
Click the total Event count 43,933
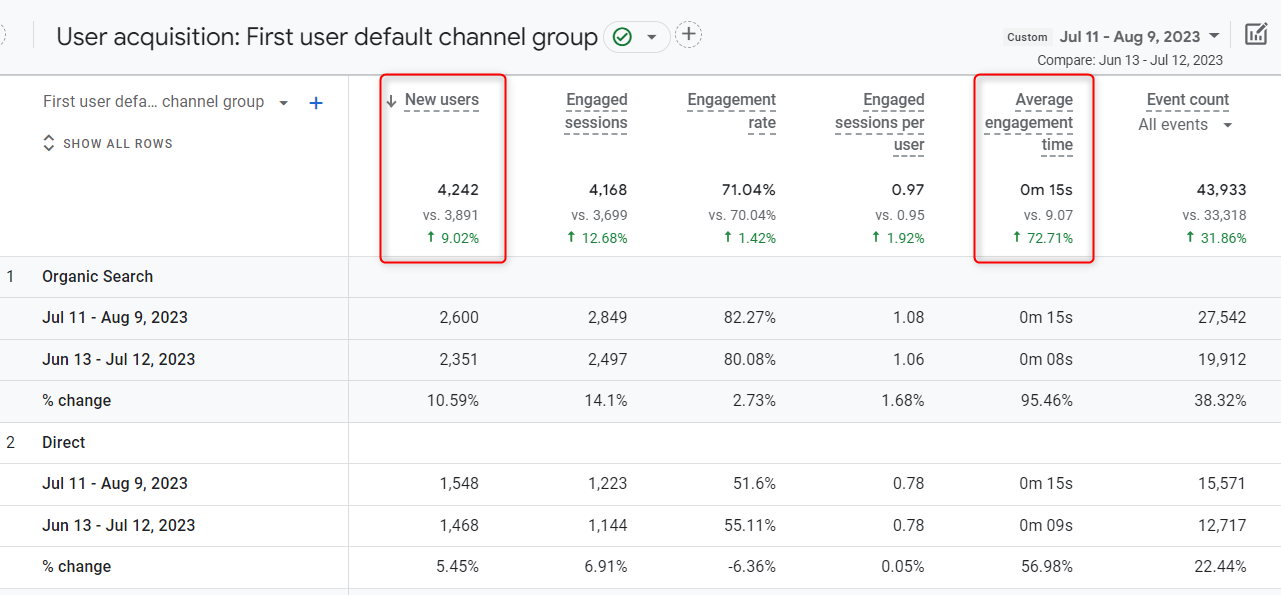pyautogui.click(x=1222, y=190)
